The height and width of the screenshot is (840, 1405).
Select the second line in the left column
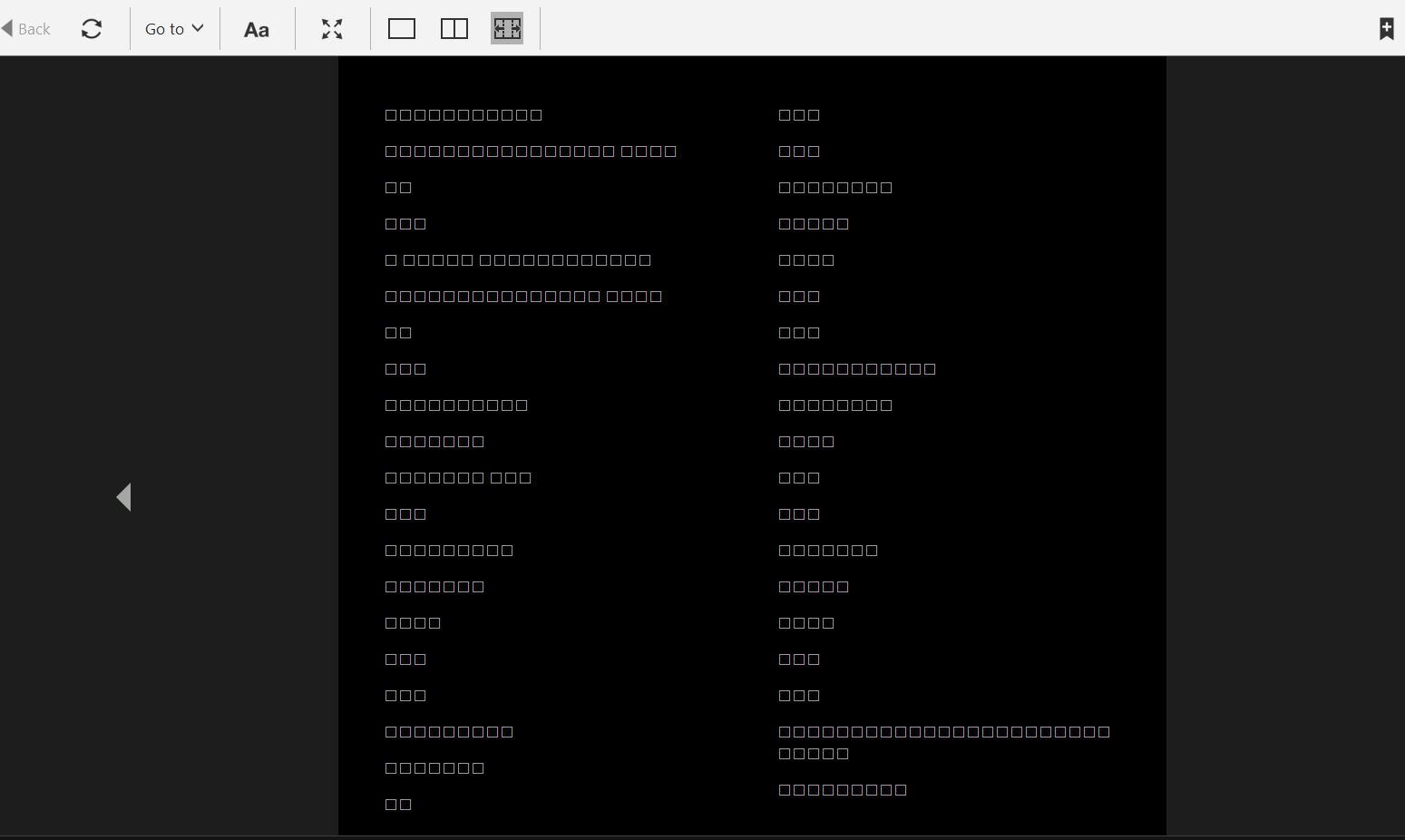531,151
